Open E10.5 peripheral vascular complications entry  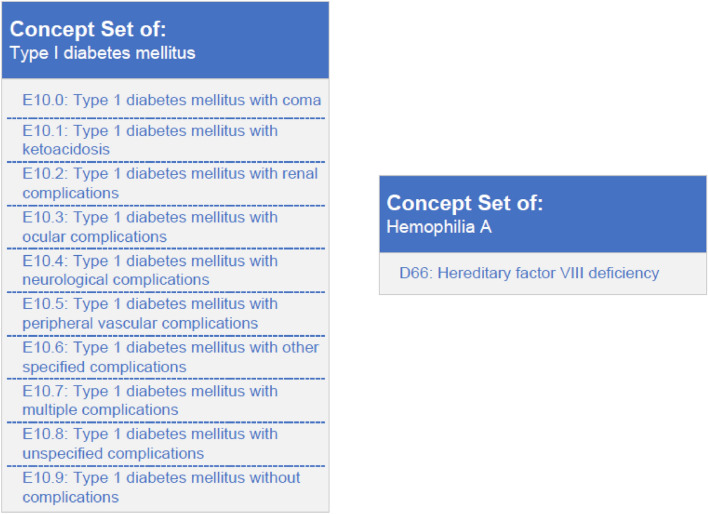click(x=150, y=313)
